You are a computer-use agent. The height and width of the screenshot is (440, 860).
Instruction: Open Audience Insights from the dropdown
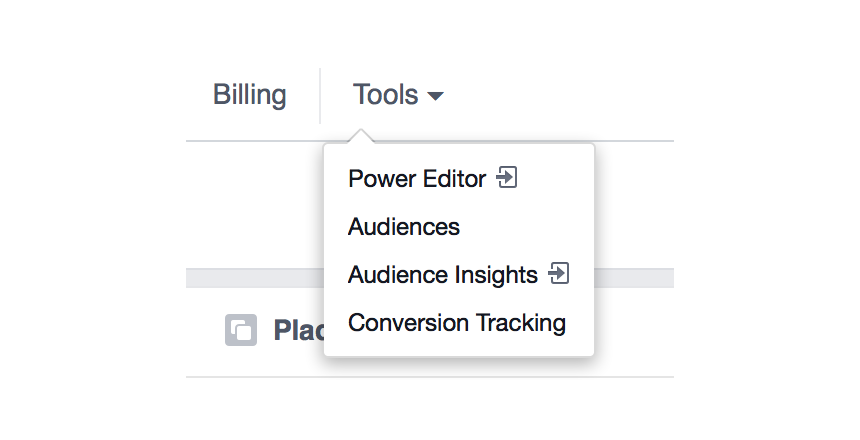coord(442,275)
